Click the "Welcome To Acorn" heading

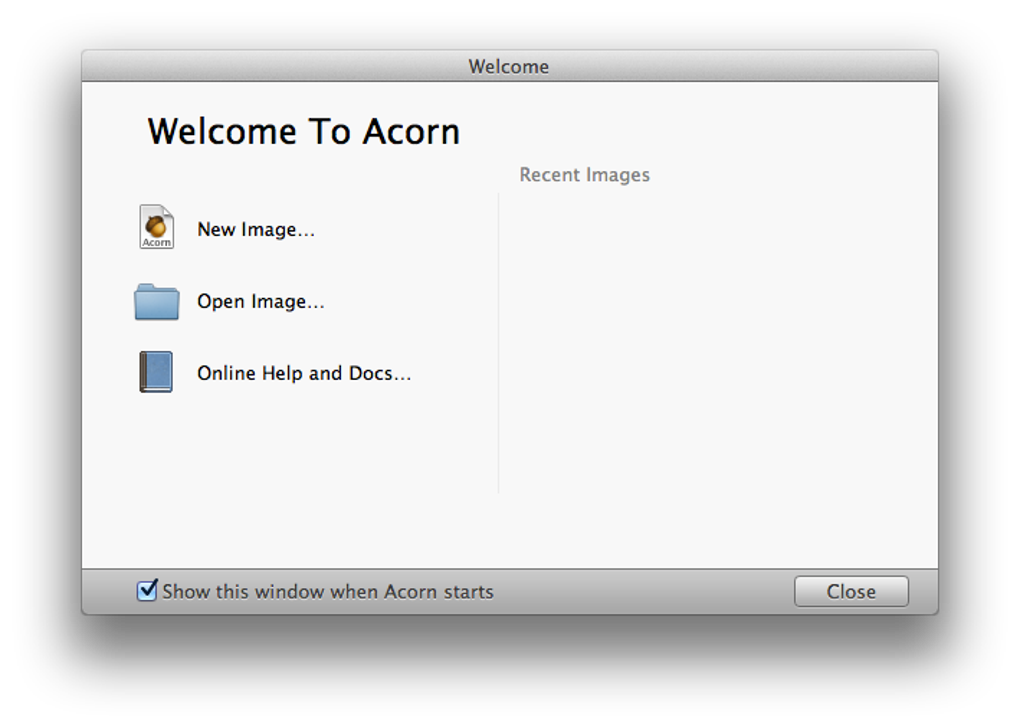(x=304, y=132)
